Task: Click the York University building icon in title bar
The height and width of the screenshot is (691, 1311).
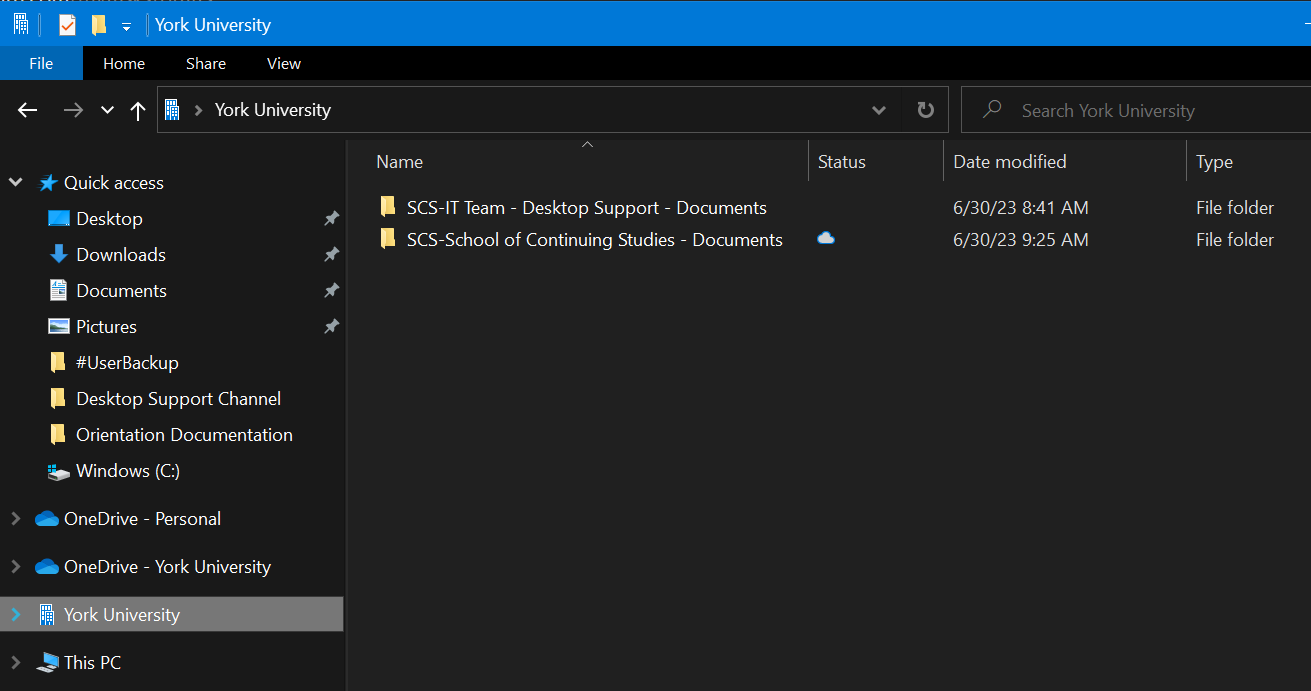Action: coord(21,25)
